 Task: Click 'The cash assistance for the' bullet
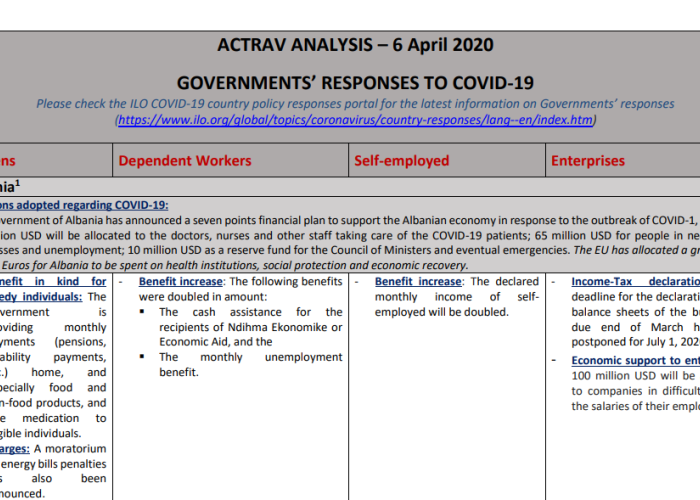point(251,312)
